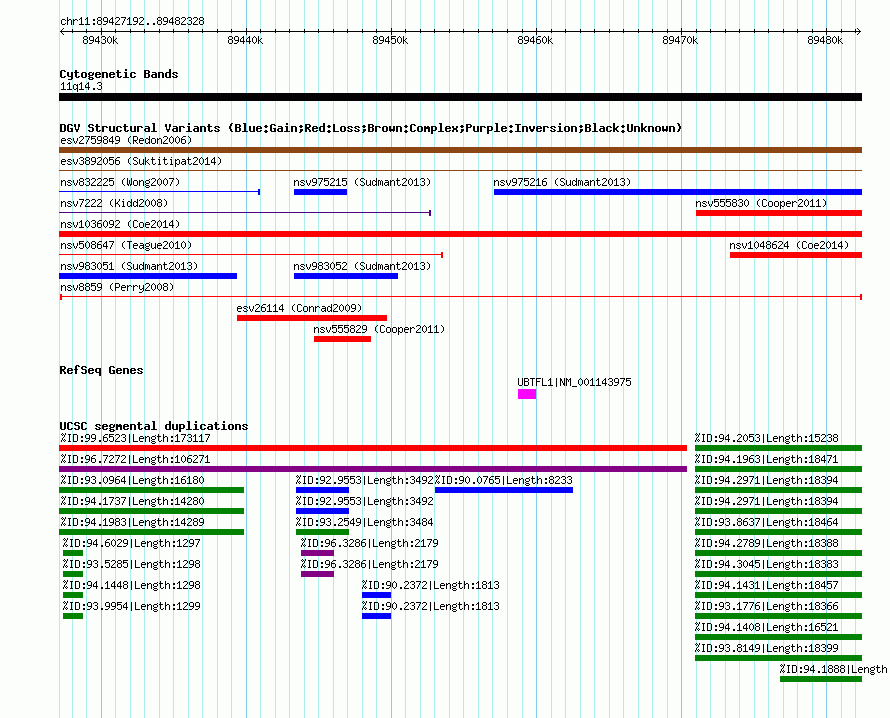Click the nsv1036092 (Coe2014) label
The height and width of the screenshot is (718, 890).
point(120,224)
